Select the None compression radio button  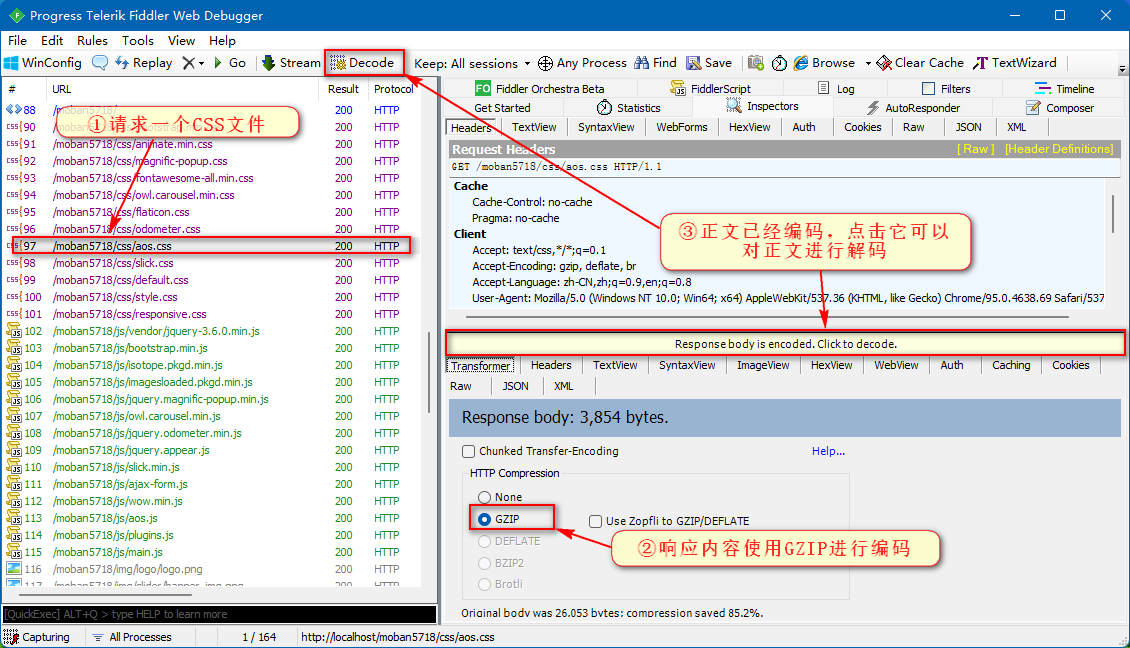click(485, 497)
